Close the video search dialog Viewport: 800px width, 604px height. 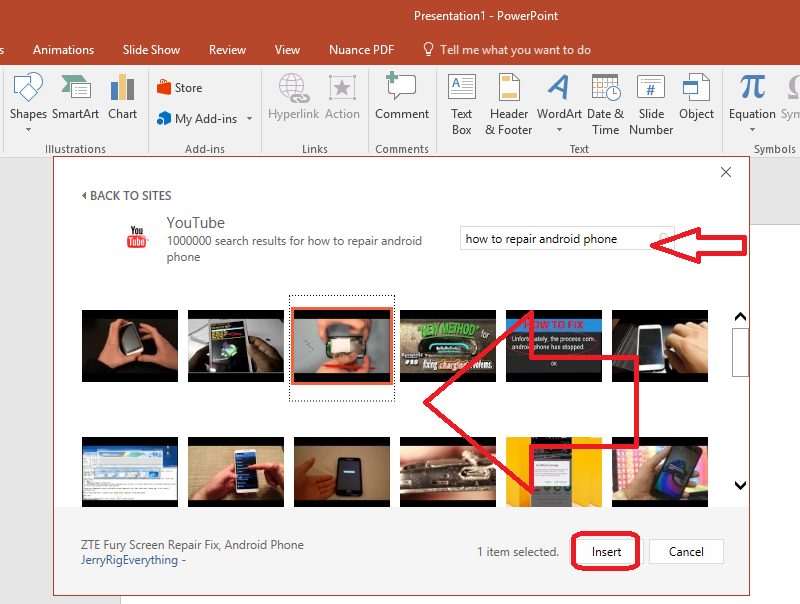[x=726, y=172]
